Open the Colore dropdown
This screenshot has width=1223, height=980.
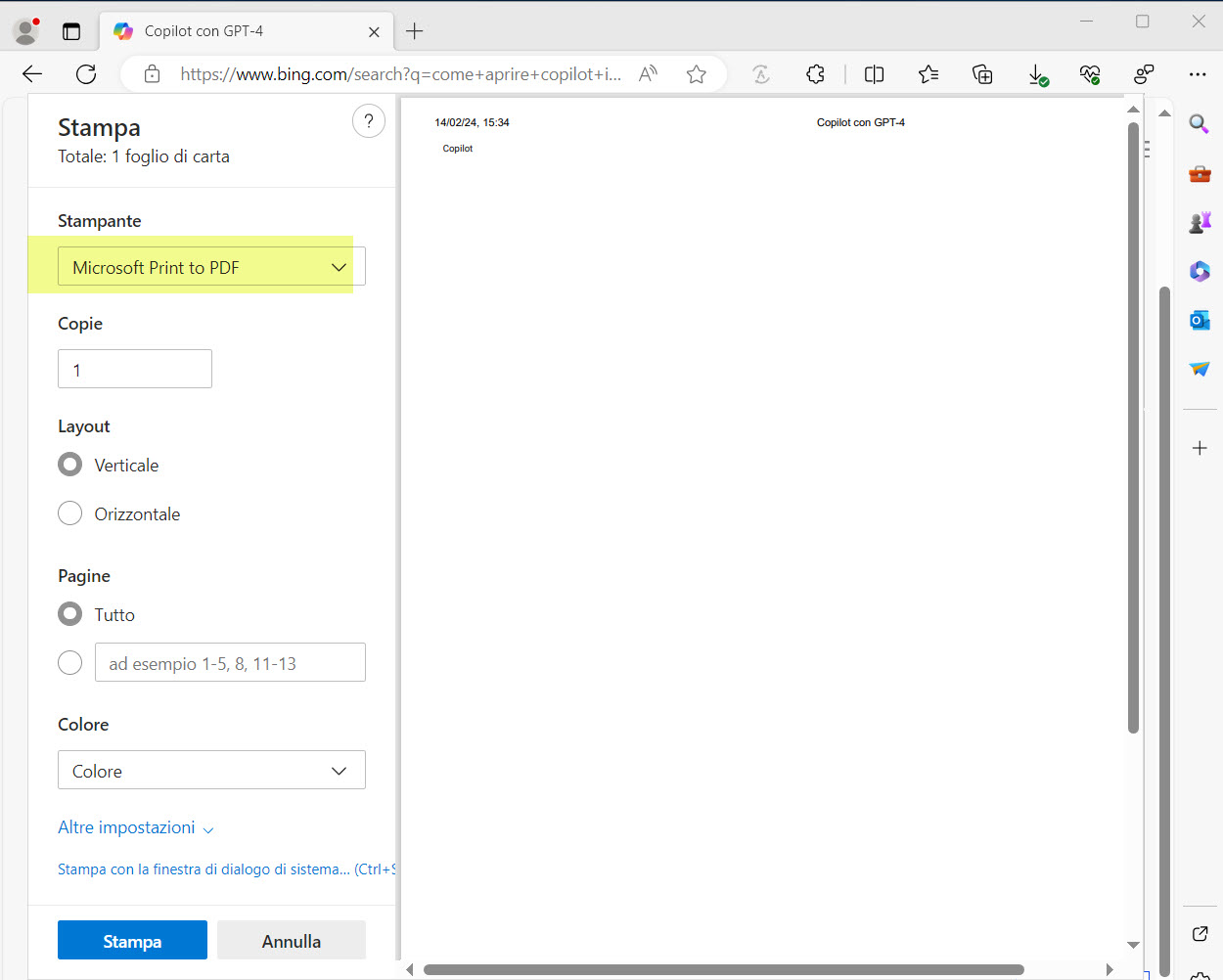[x=211, y=771]
